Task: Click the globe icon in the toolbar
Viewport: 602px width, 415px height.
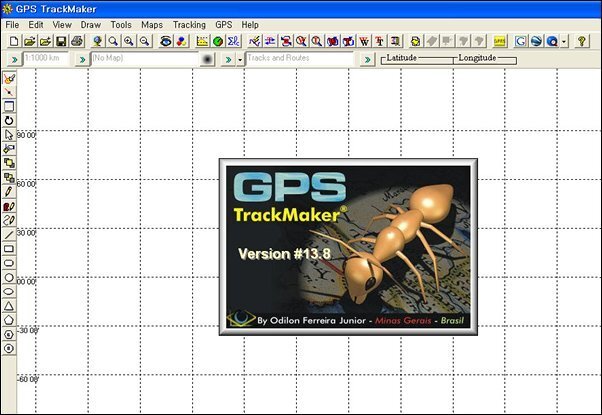Action: tap(97, 41)
